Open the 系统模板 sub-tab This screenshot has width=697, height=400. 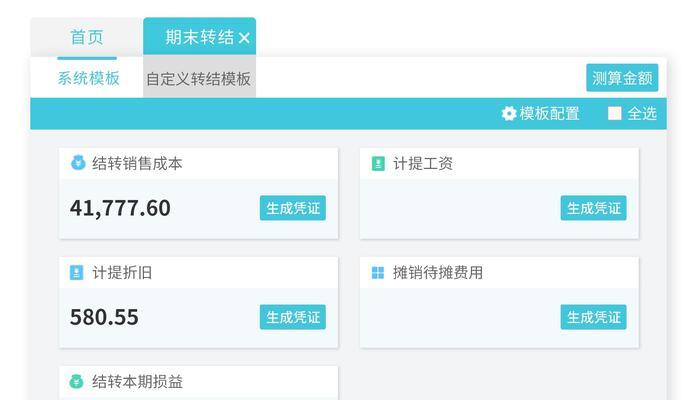coord(88,79)
